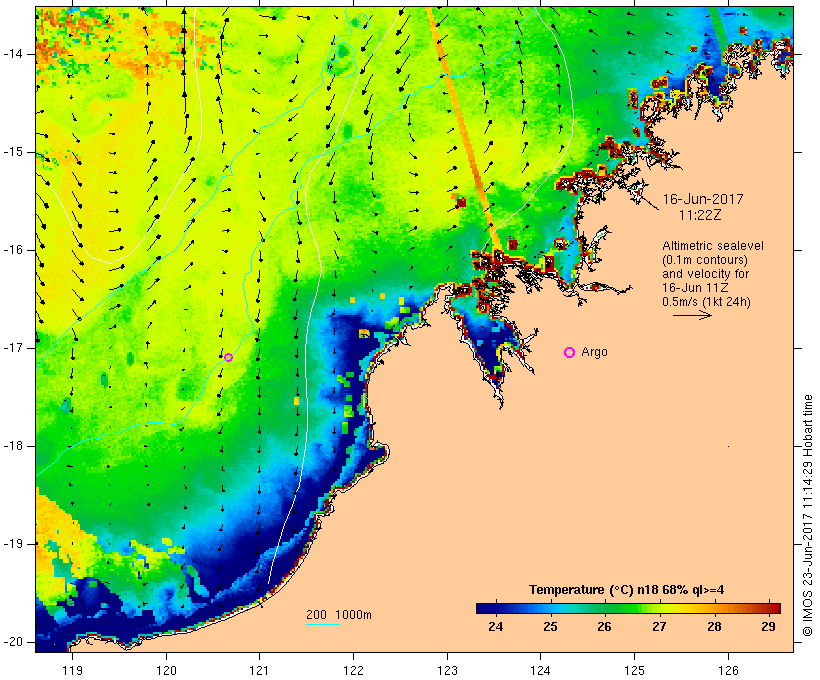The width and height of the screenshot is (820, 680).
Task: Click the longitude axis label 121
Action: point(259,670)
